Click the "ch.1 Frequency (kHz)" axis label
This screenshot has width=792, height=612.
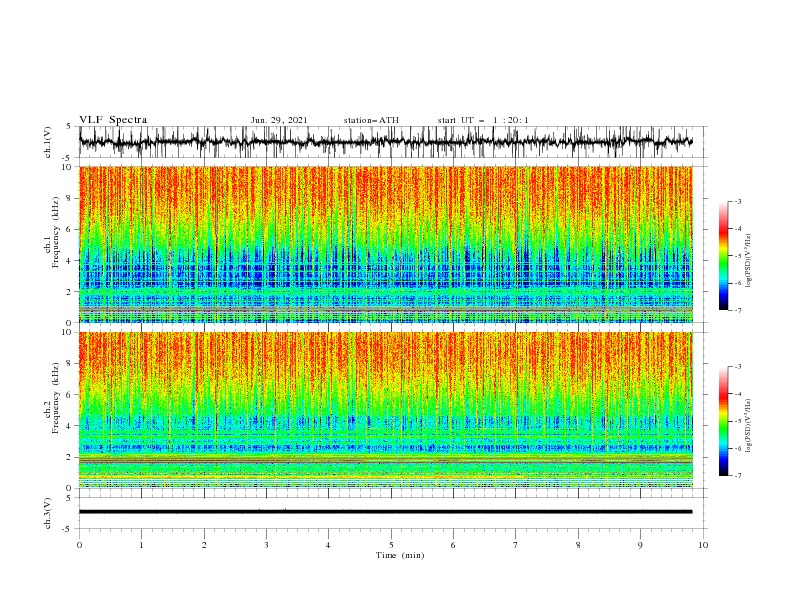tap(53, 233)
